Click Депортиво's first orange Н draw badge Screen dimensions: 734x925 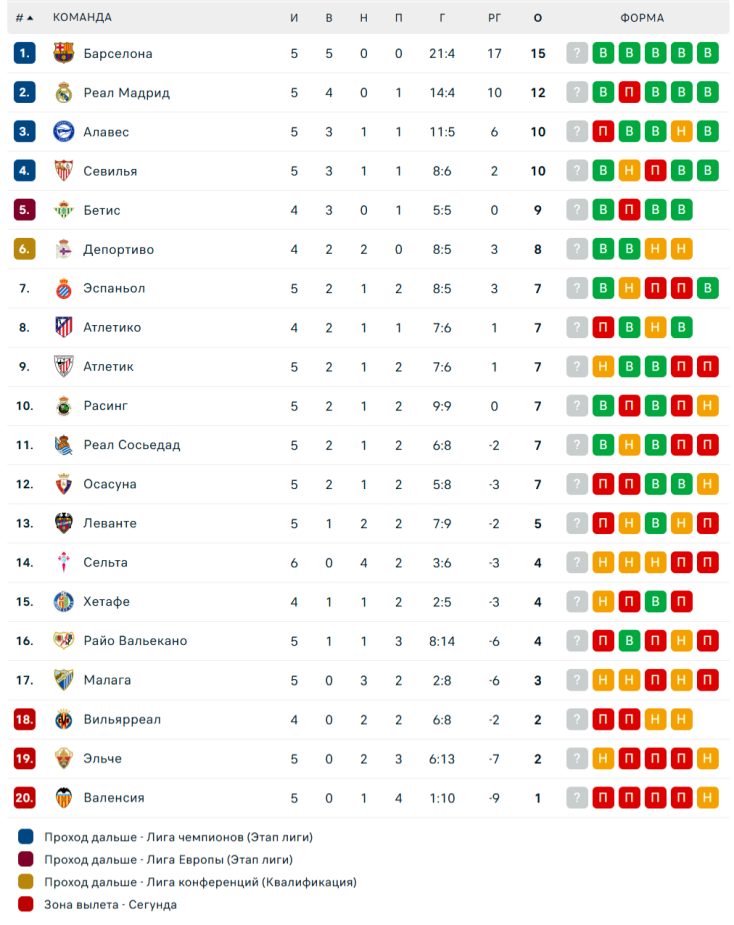[655, 249]
